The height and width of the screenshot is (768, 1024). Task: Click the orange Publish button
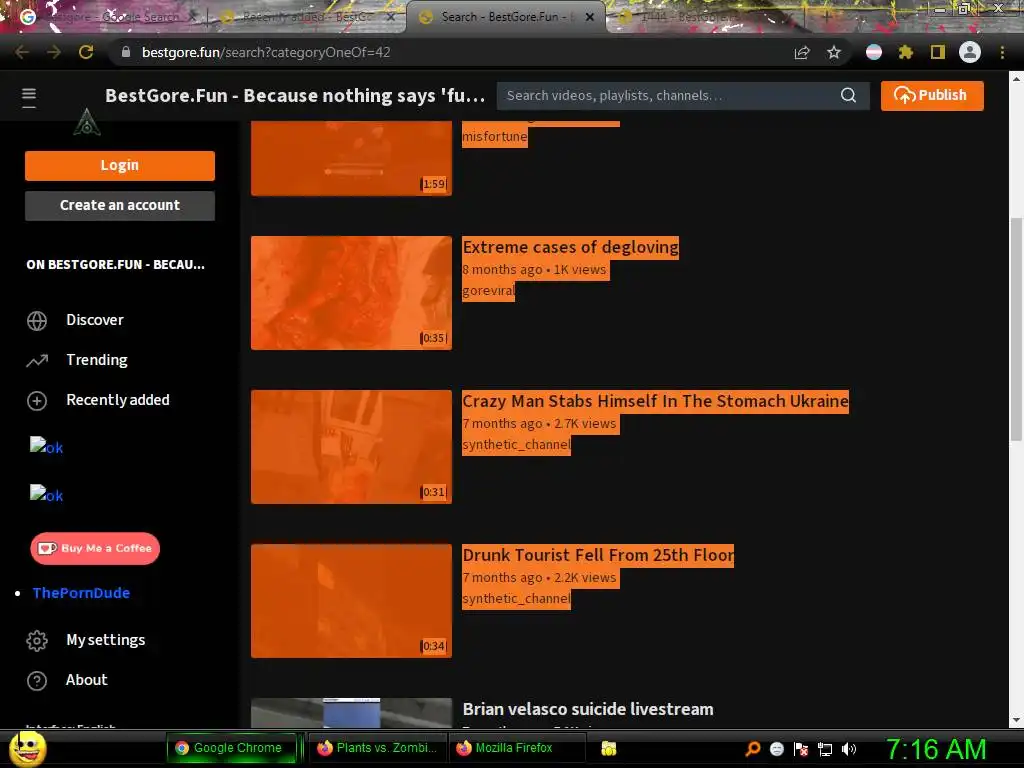[x=932, y=95]
